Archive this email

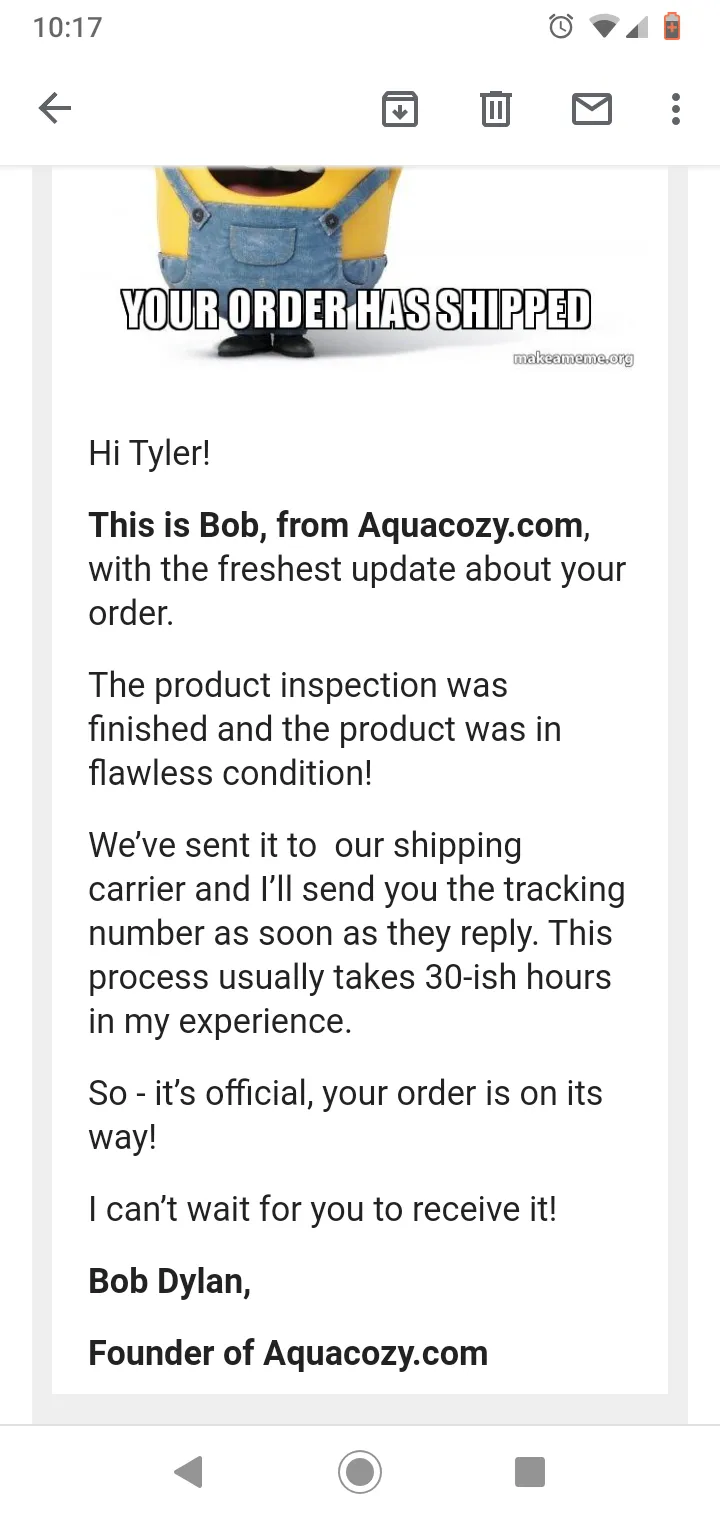[x=400, y=108]
